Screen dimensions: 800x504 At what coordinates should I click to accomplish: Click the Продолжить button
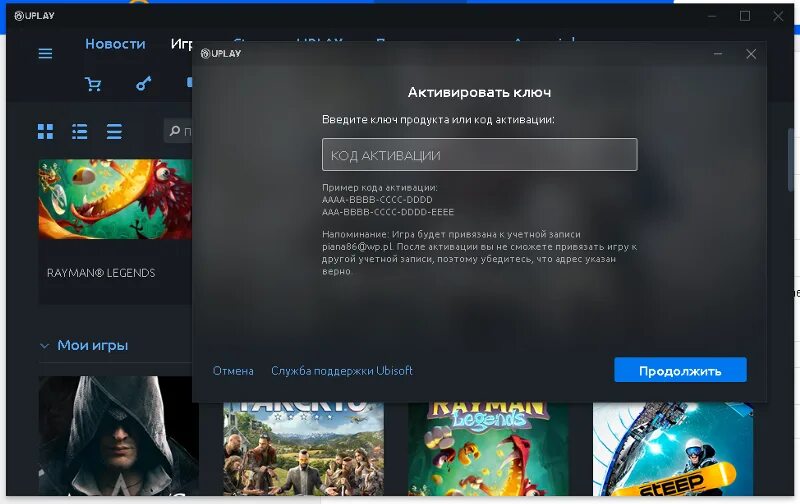click(680, 370)
